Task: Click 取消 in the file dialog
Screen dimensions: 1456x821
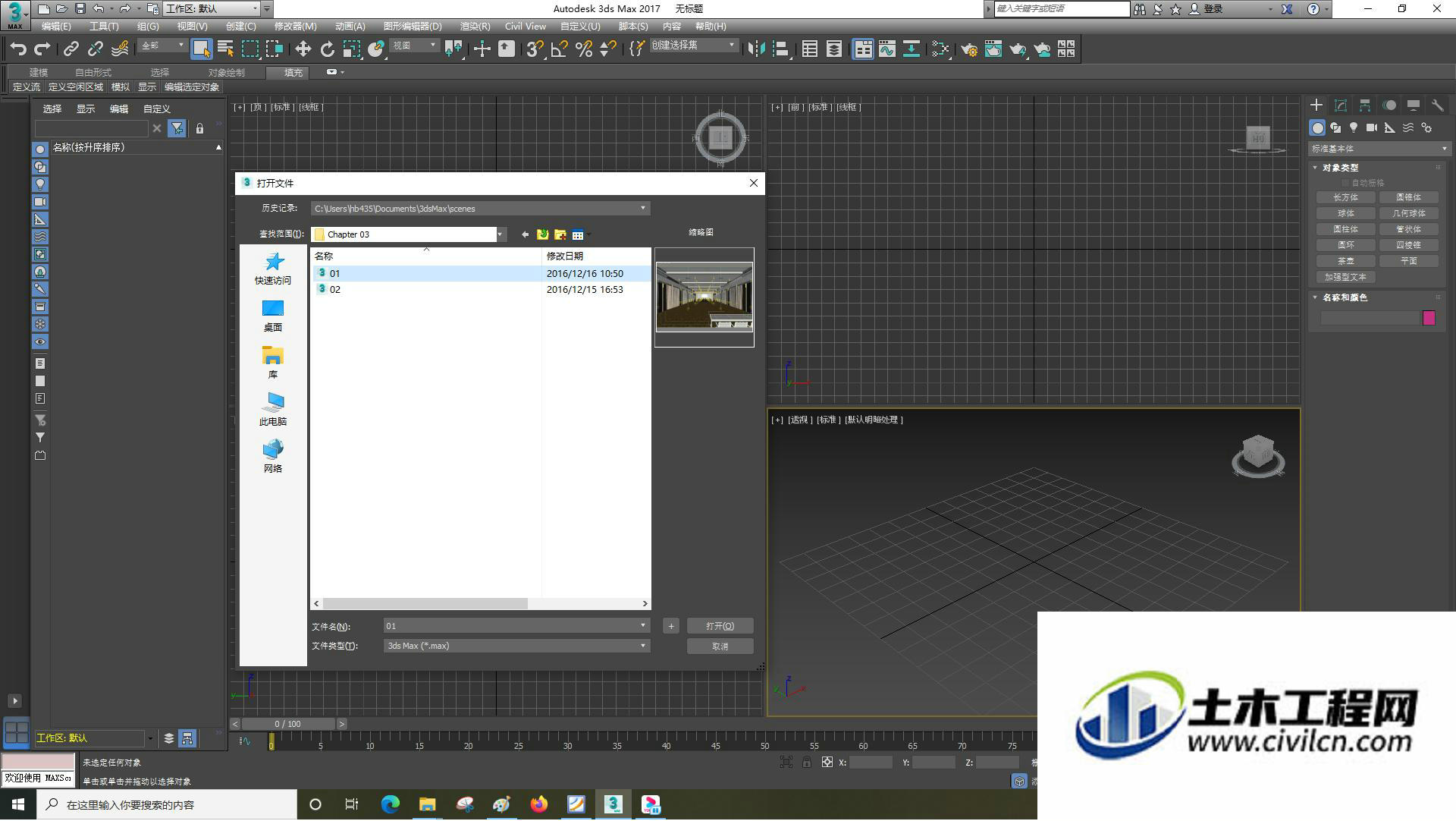Action: (x=720, y=646)
